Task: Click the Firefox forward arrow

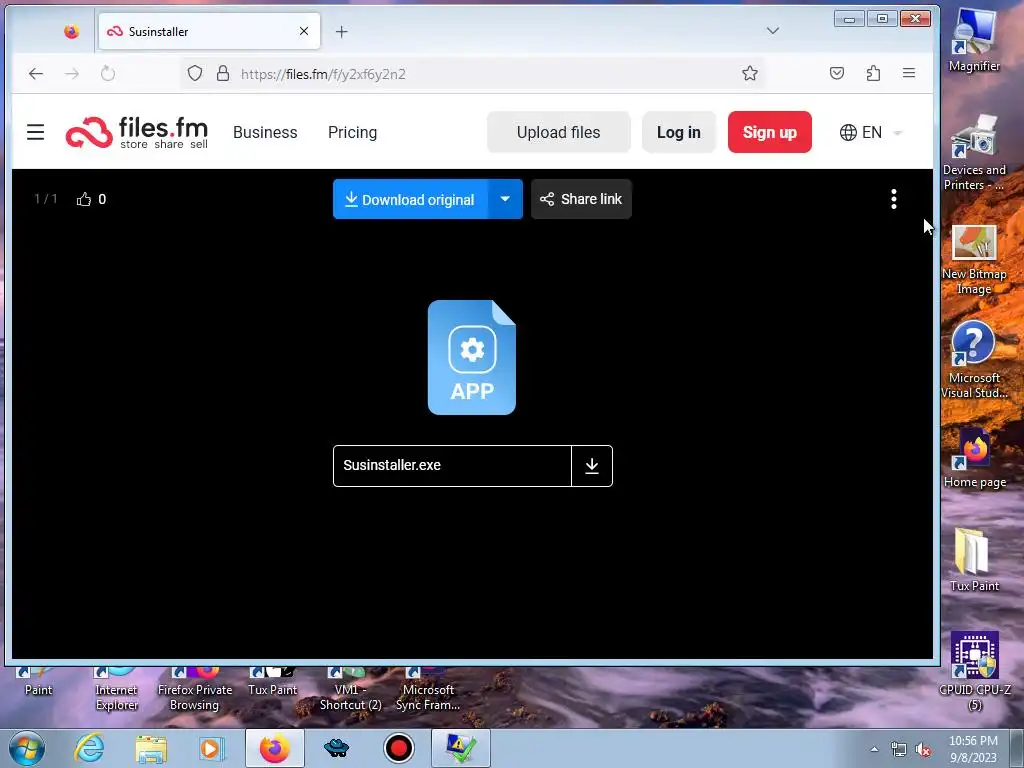Action: tap(72, 74)
